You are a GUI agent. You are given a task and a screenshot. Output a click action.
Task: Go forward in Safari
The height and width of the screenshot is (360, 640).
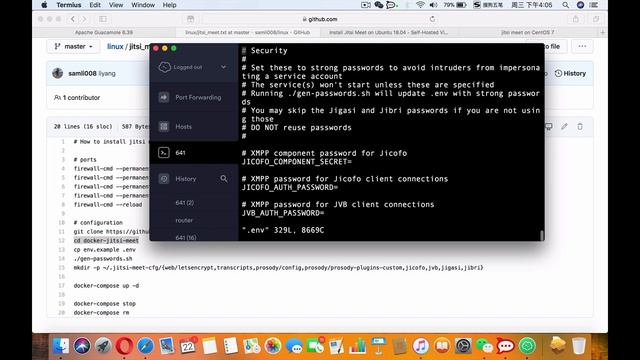(x=84, y=19)
